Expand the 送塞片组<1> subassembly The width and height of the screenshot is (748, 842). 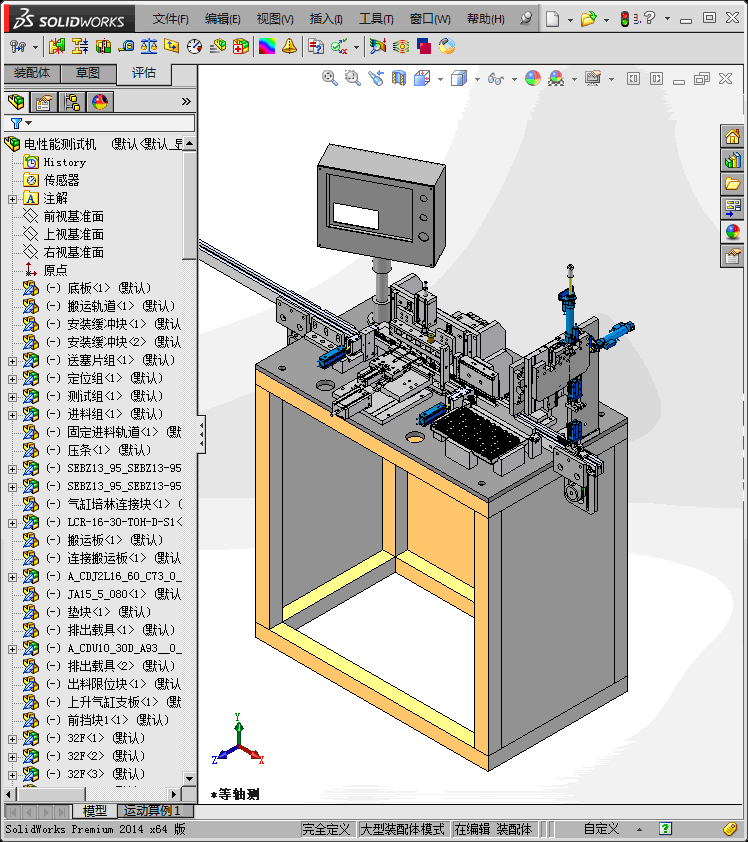[x=12, y=361]
